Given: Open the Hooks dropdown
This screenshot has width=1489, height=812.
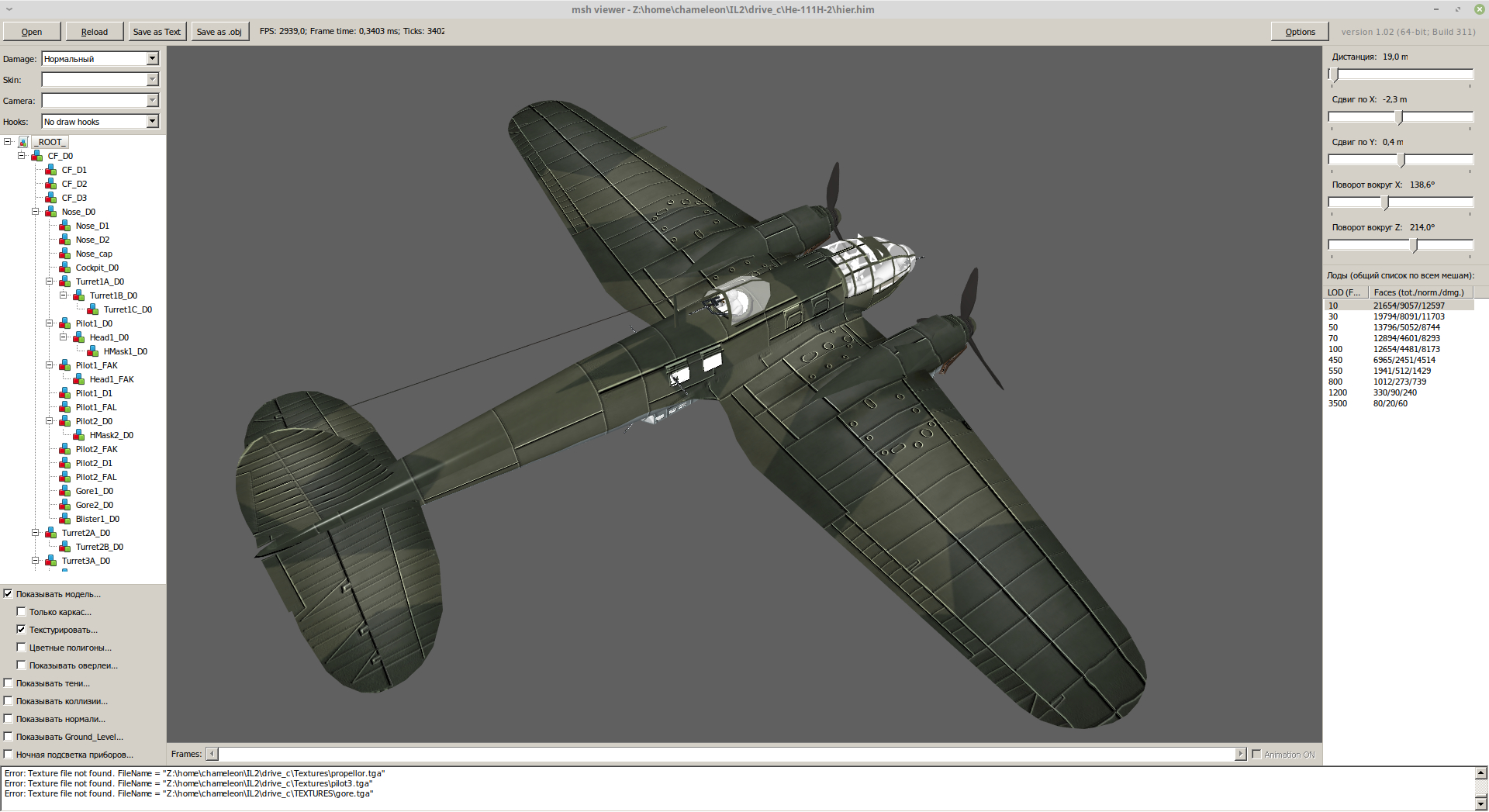Looking at the screenshot, I should coord(153,122).
